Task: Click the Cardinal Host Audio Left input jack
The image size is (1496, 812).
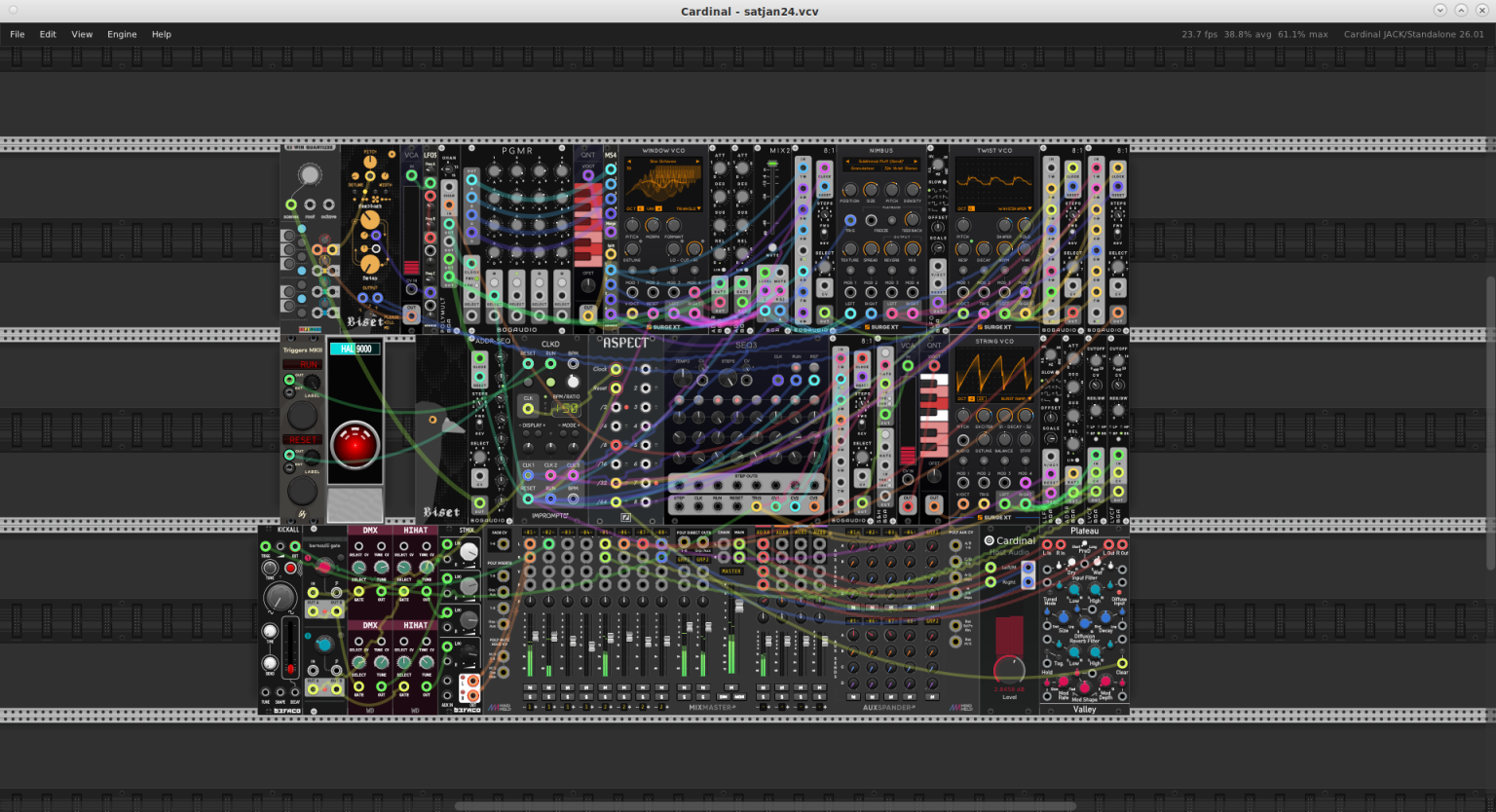Action: coord(991,566)
